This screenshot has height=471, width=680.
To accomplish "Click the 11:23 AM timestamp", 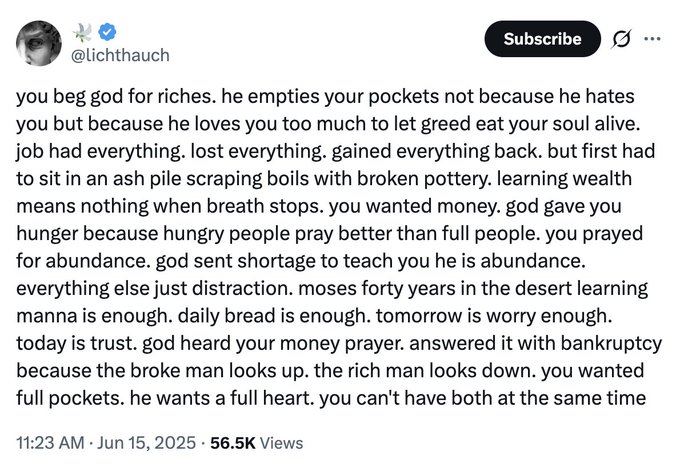I will click(x=49, y=442).
